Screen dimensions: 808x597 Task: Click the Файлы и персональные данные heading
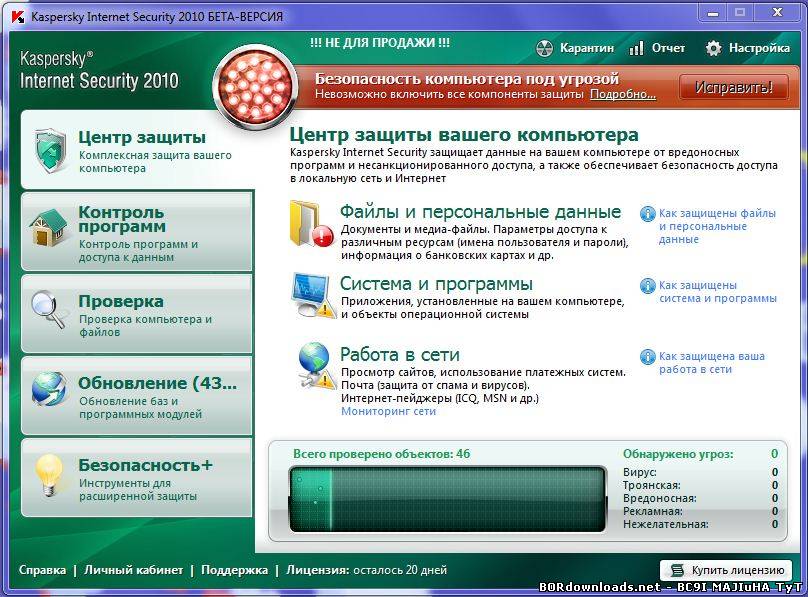[x=480, y=212]
